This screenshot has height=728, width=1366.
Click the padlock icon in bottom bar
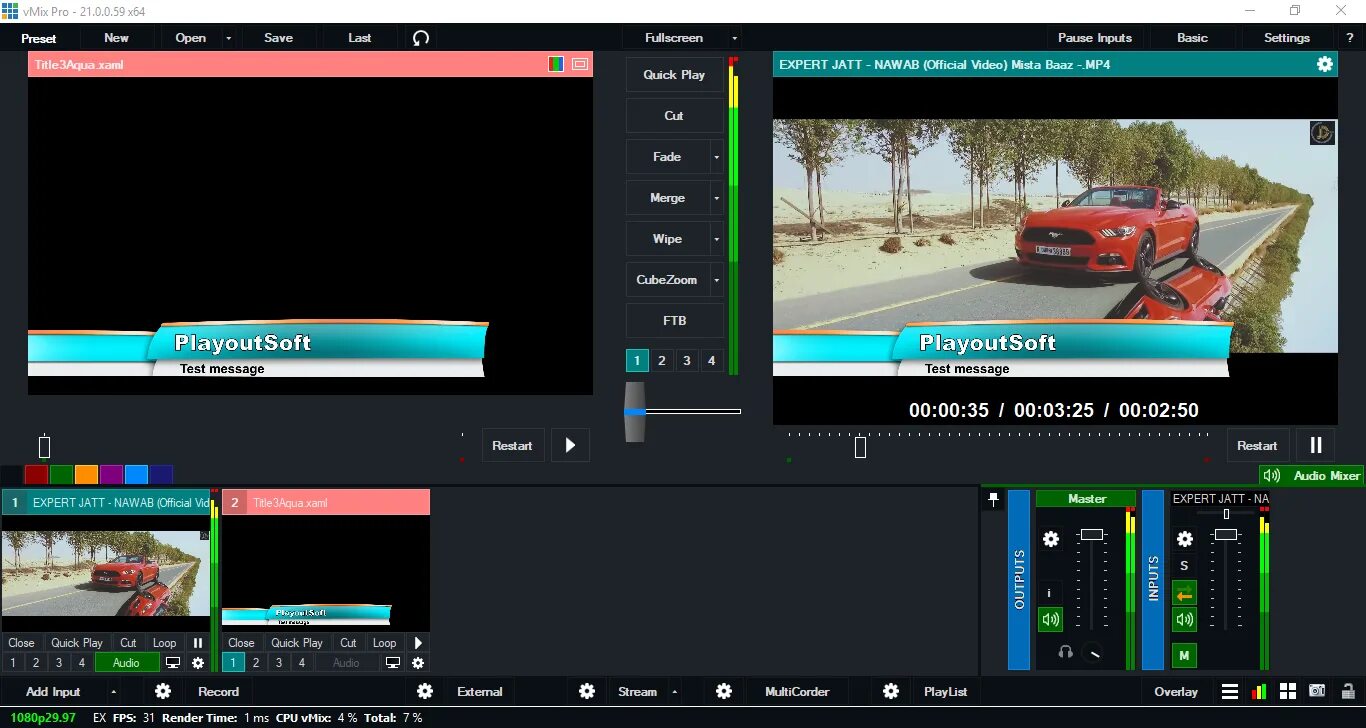(1346, 691)
